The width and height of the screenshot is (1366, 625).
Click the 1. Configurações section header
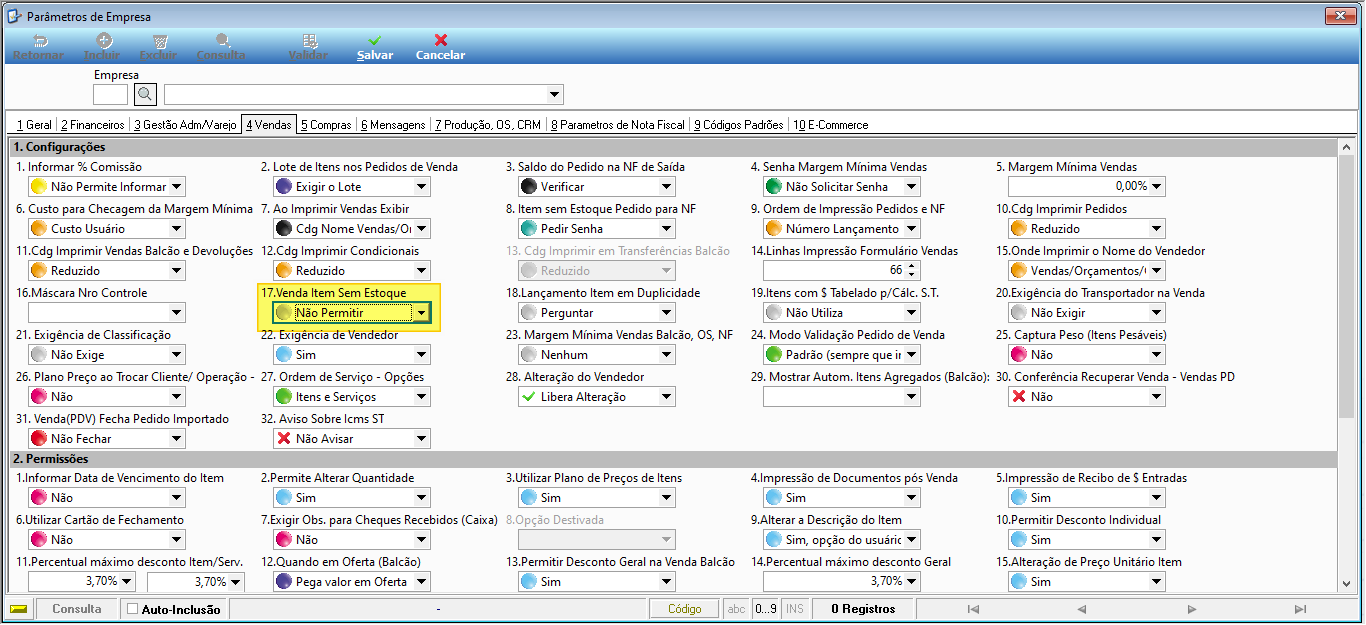tap(672, 148)
